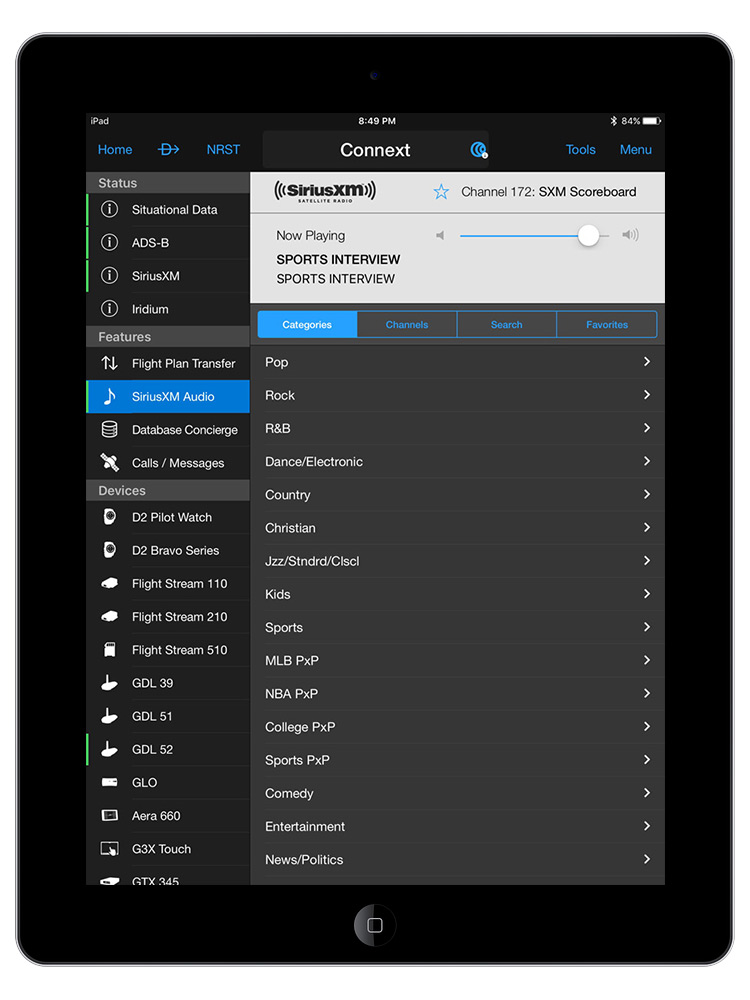750x1000 pixels.
Task: Tap the Flight Stream 510 card icon
Action: point(110,649)
